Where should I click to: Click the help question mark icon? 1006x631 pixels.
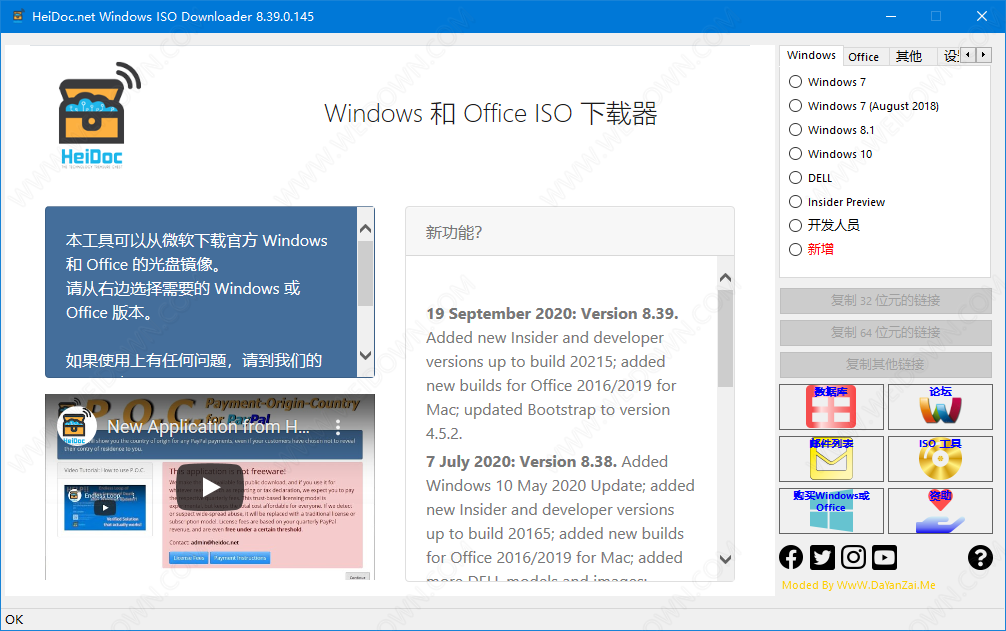coord(980,558)
